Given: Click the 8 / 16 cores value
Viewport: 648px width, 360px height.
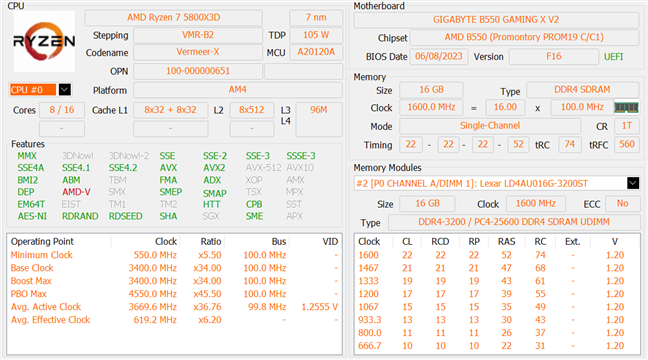Looking at the screenshot, I should [x=62, y=110].
